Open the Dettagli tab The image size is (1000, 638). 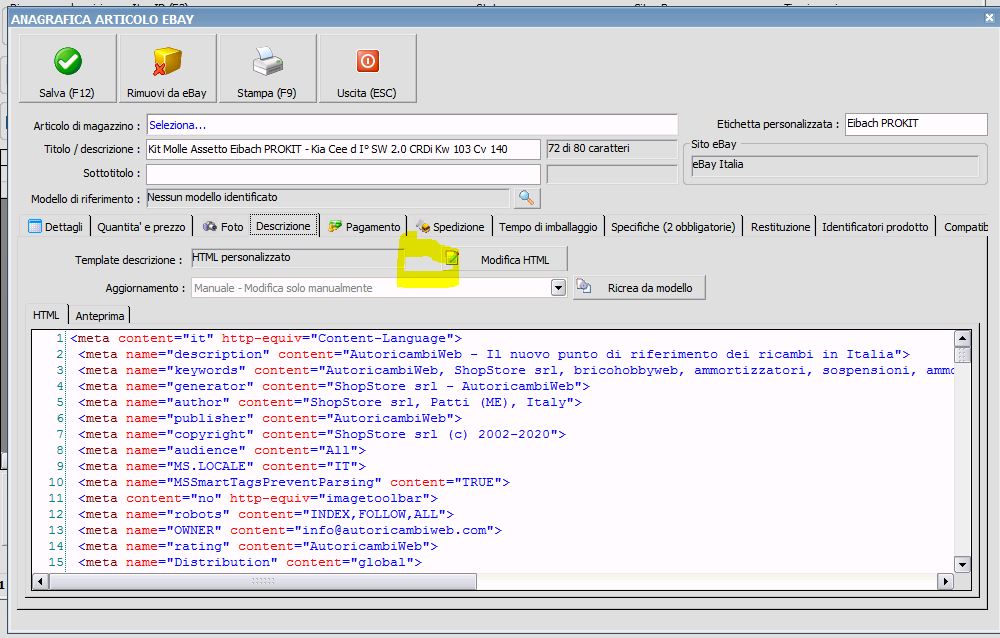coord(56,227)
